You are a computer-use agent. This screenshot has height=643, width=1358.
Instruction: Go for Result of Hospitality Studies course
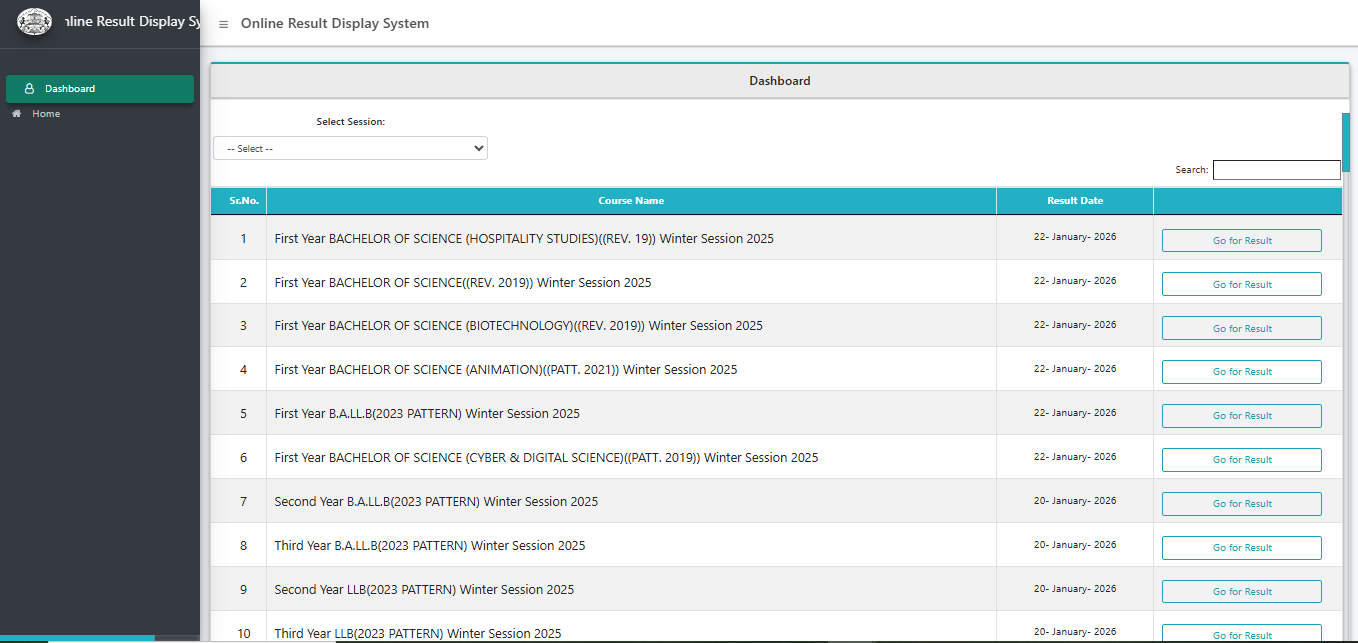tap(1241, 240)
